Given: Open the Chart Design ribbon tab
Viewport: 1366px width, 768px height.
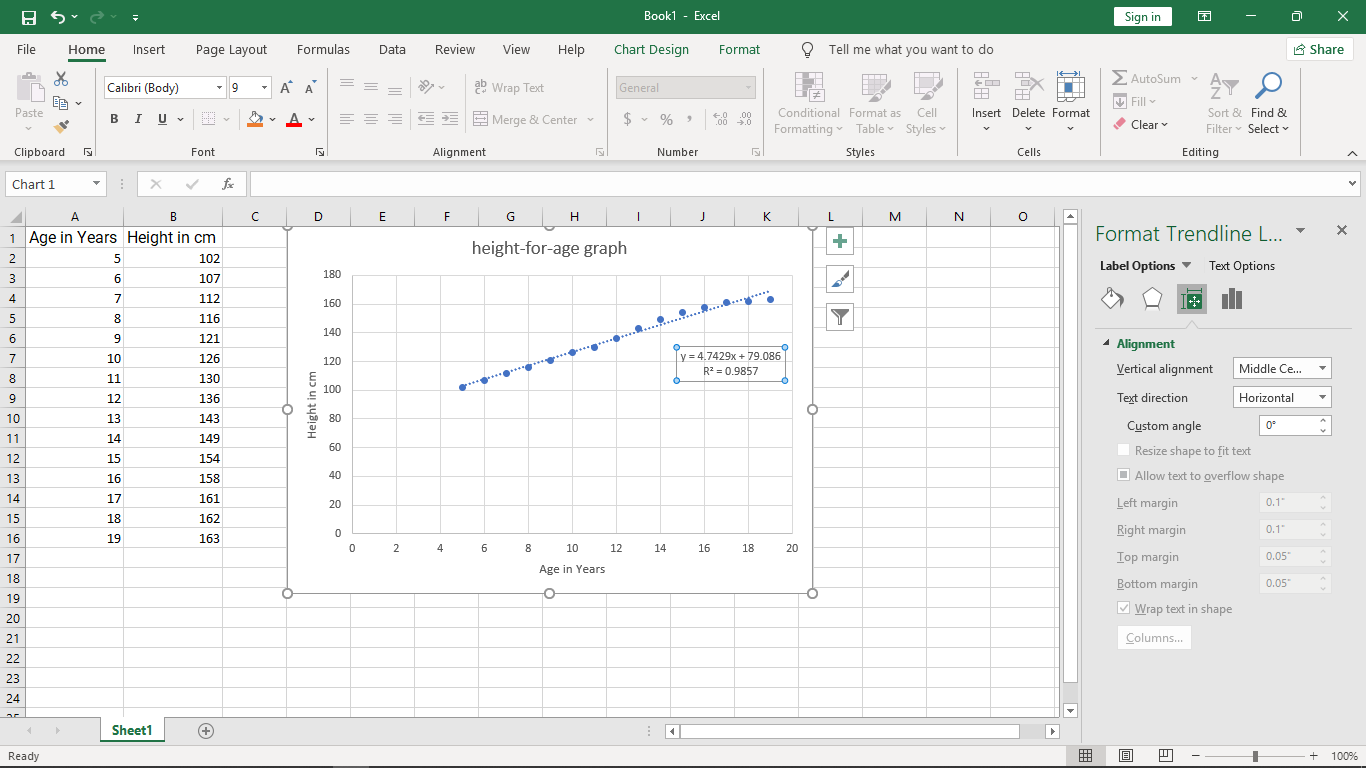Looking at the screenshot, I should (x=651, y=49).
